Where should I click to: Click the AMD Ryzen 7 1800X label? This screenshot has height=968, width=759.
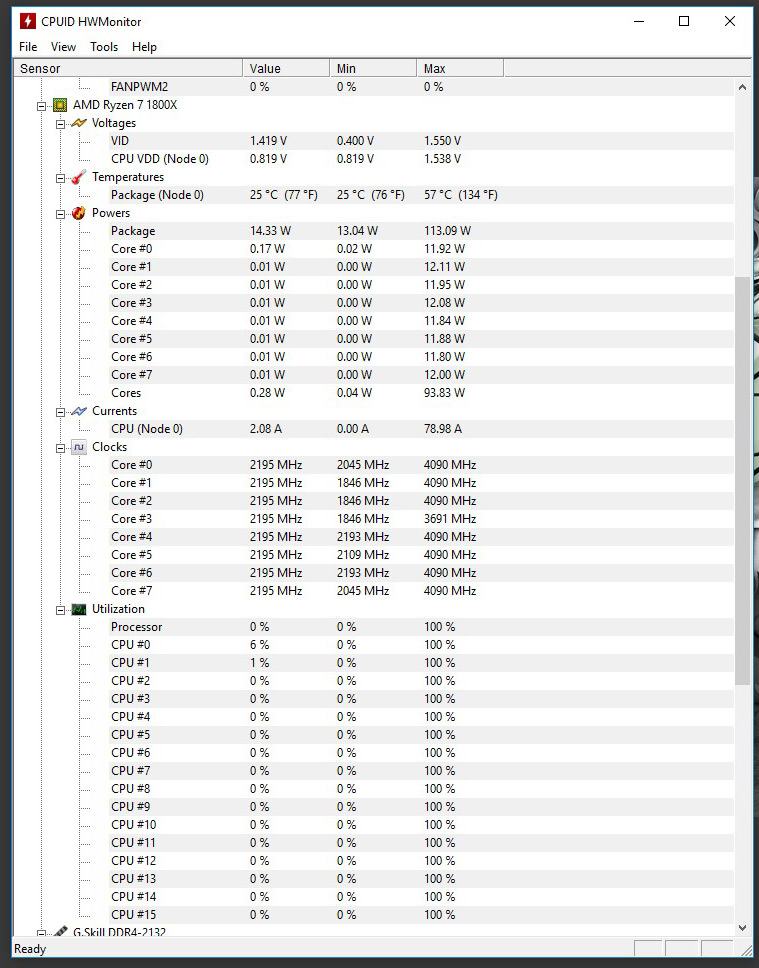point(125,105)
